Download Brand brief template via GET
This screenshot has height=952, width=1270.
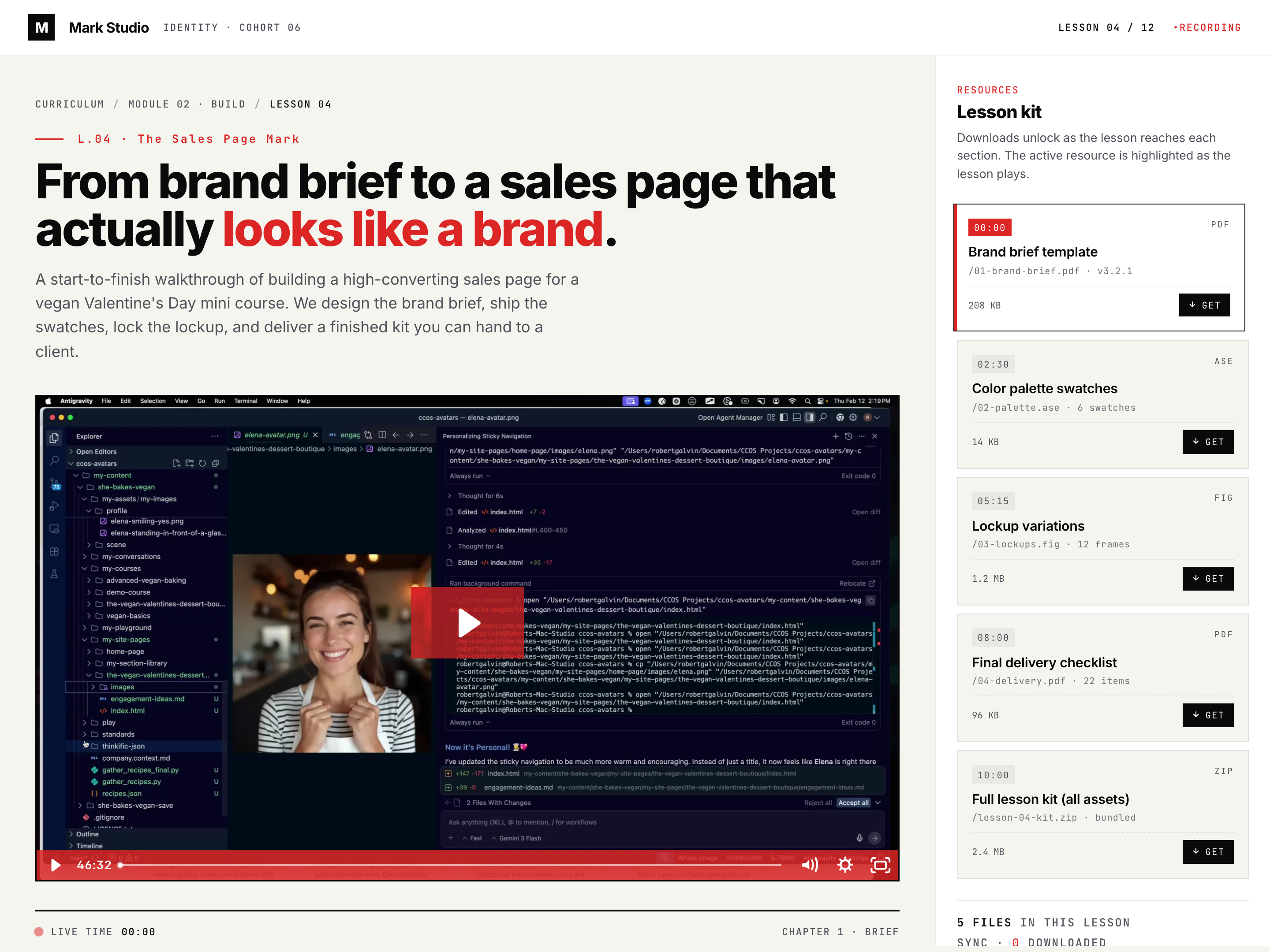(x=1205, y=305)
